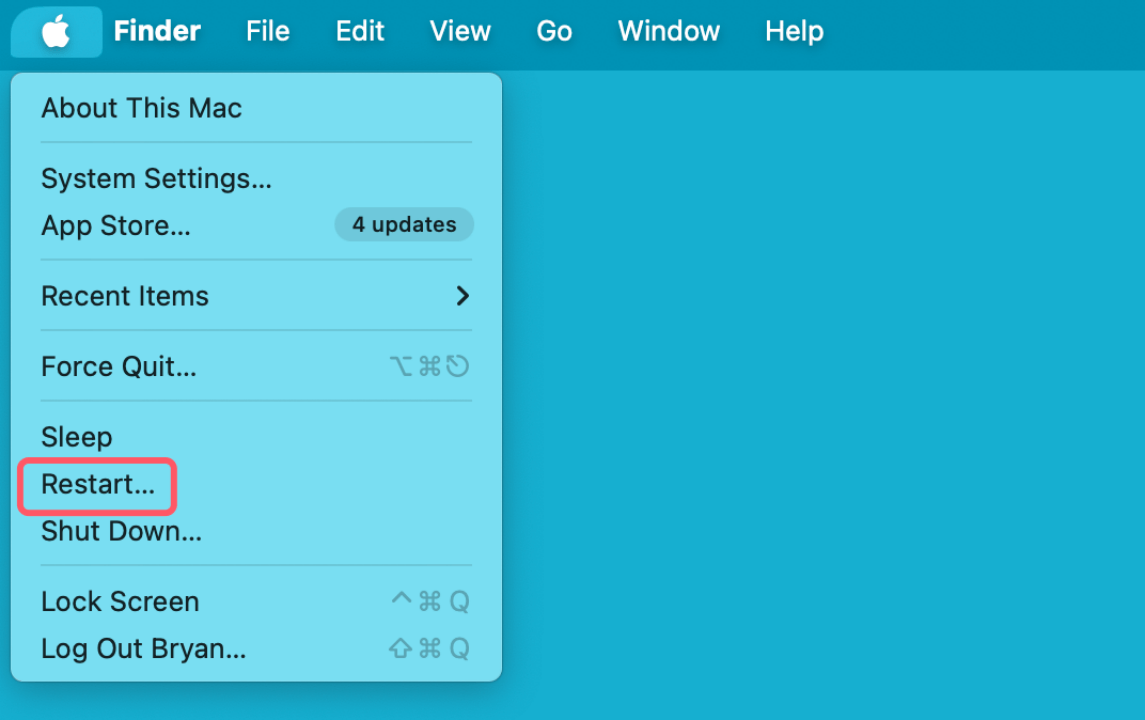Screen dimensions: 1145x720
Task: Put the Mac to Sleep
Action: 77,437
